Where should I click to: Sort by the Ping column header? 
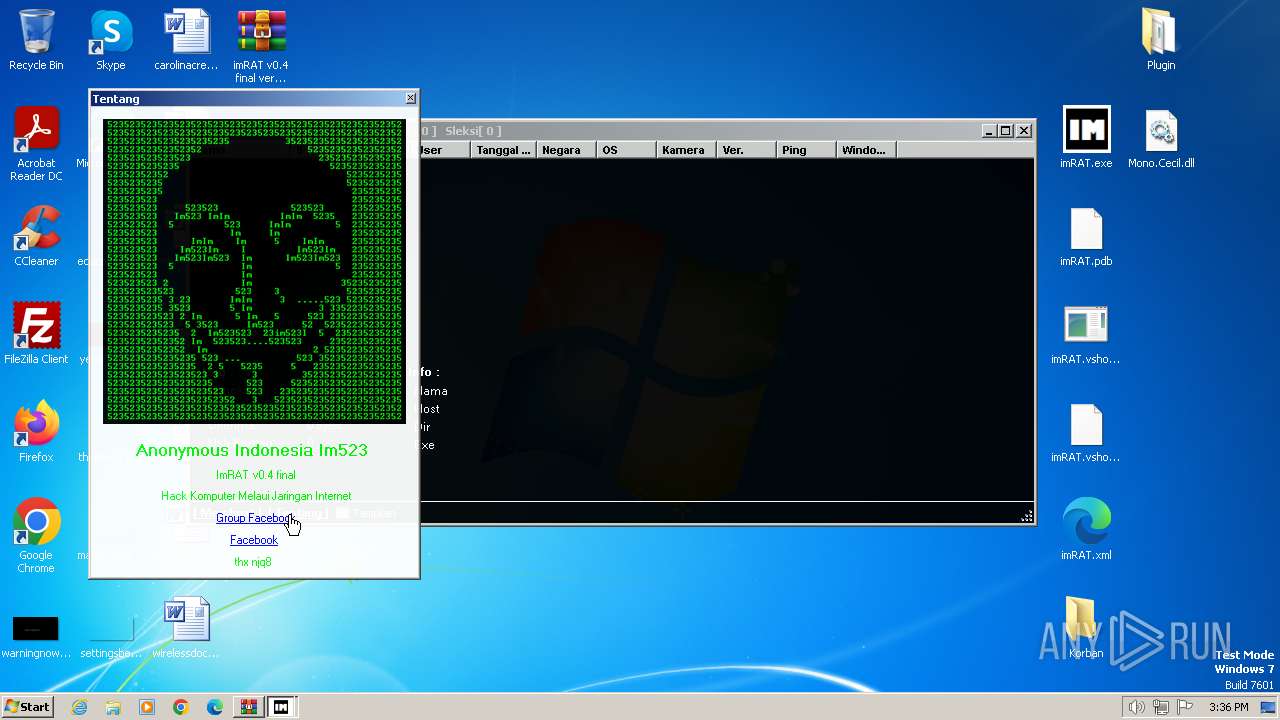click(x=806, y=150)
